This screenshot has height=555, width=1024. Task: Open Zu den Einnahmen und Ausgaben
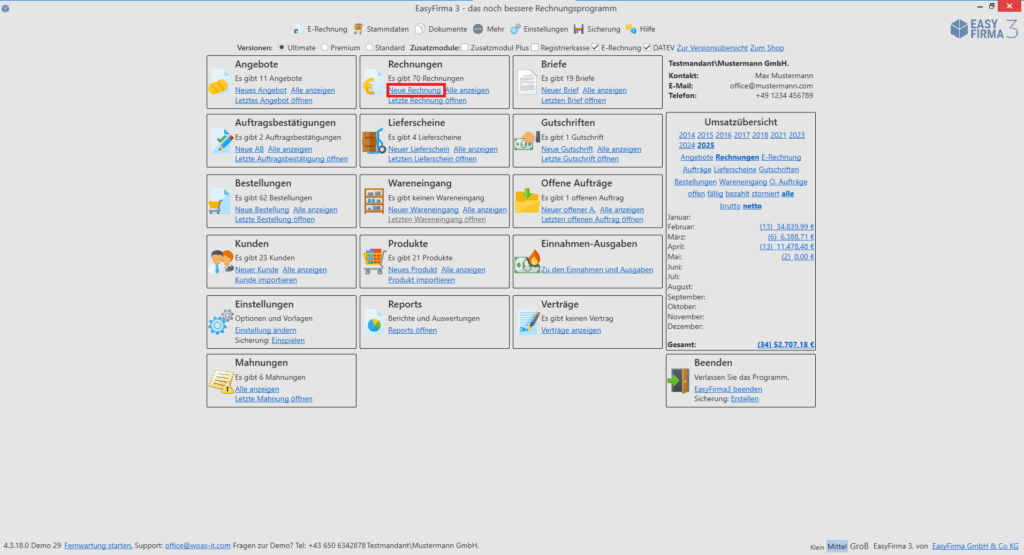[x=597, y=270]
